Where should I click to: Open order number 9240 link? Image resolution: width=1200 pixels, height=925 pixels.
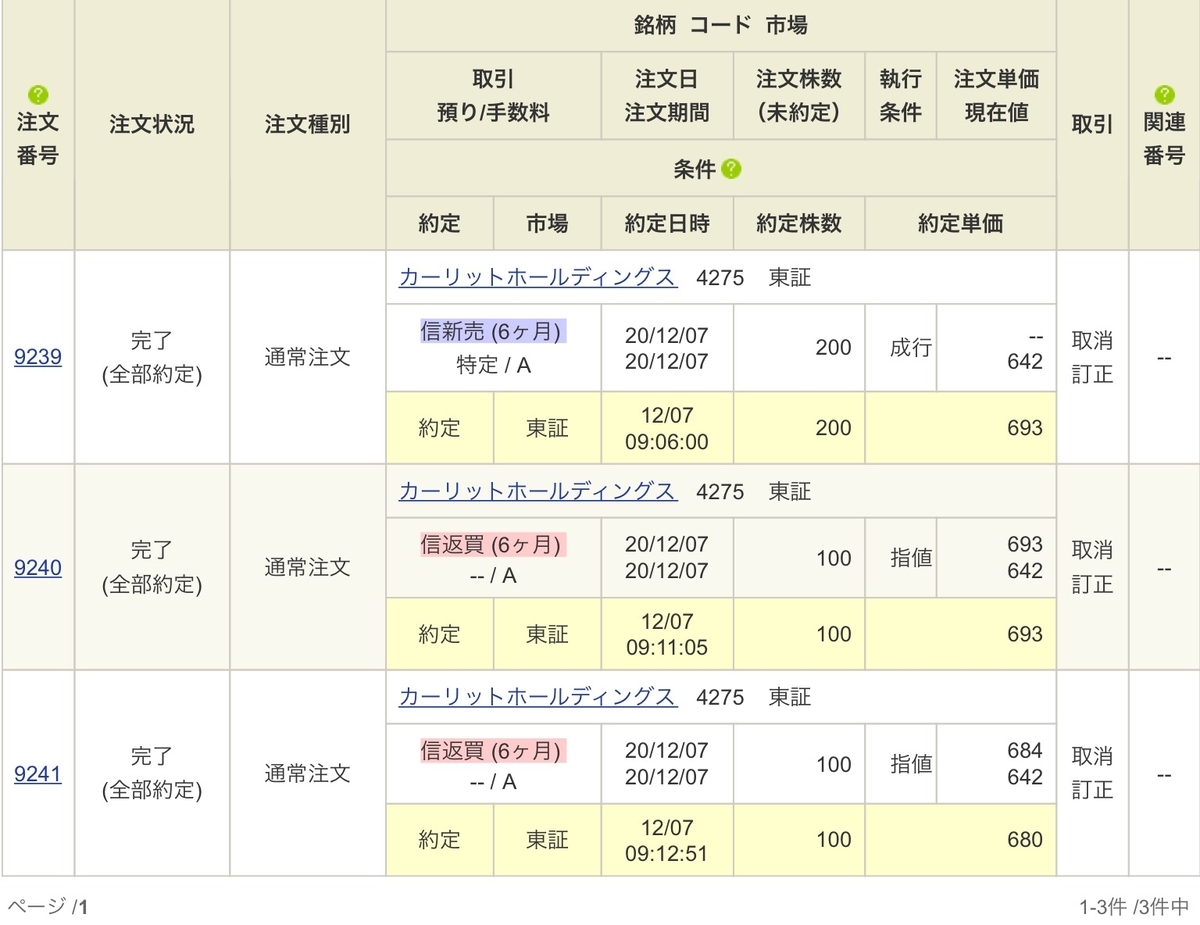click(x=38, y=568)
